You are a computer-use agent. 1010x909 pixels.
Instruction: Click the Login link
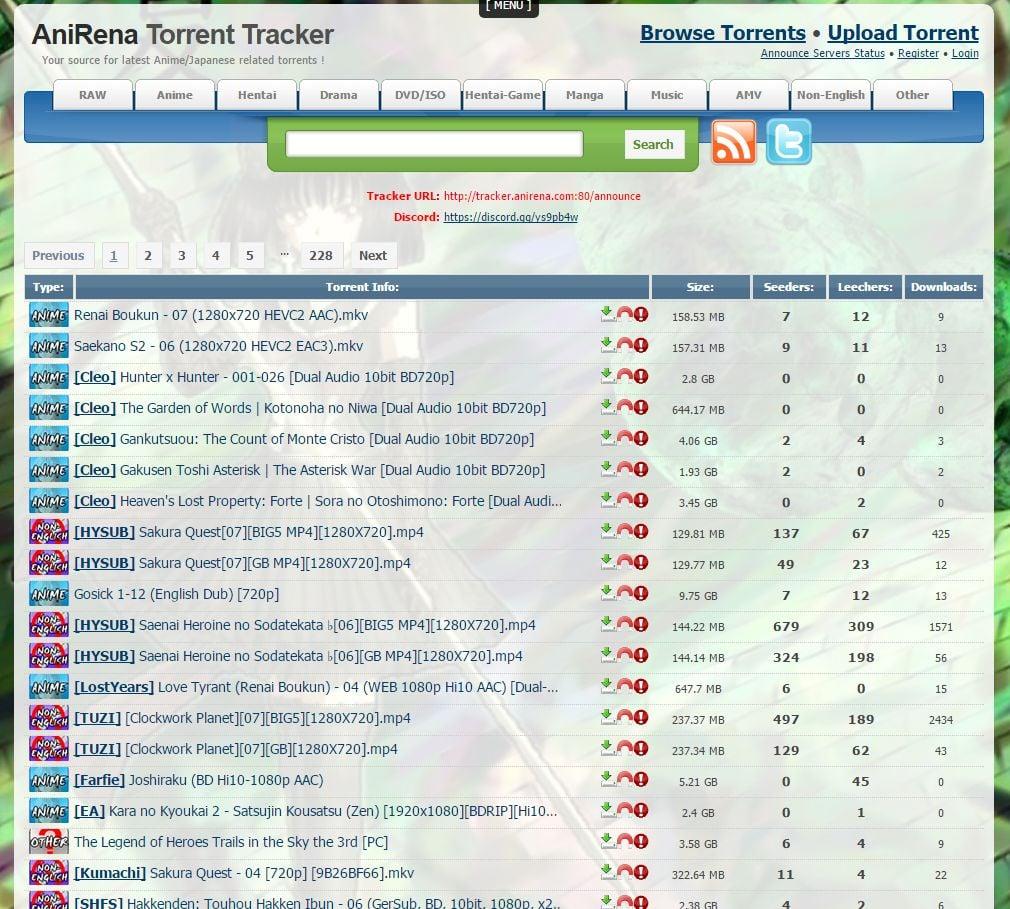(965, 53)
